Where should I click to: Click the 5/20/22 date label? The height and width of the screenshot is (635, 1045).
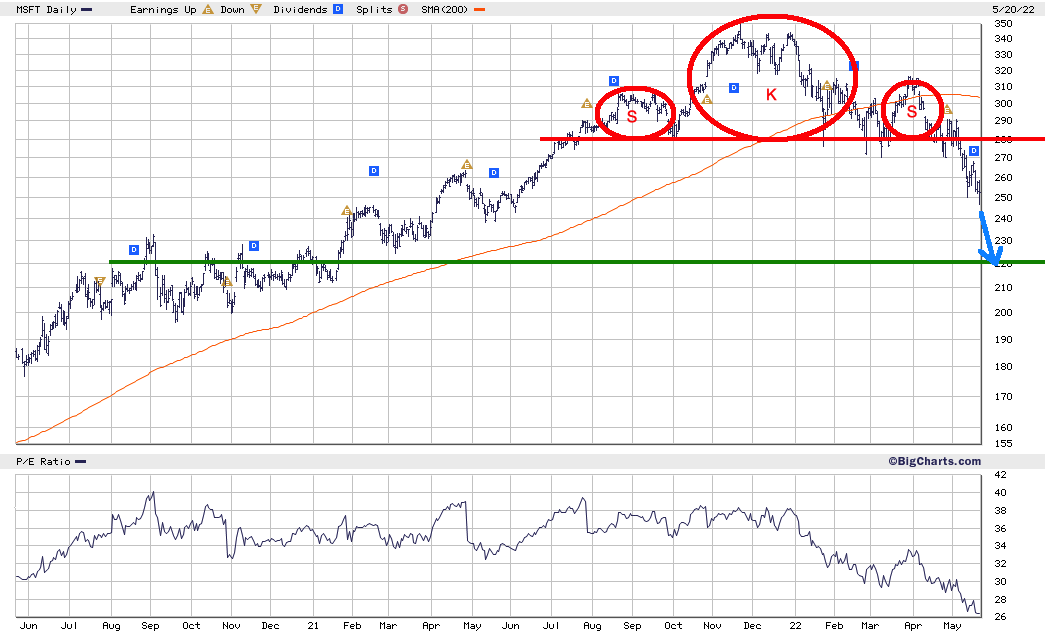tap(1013, 10)
